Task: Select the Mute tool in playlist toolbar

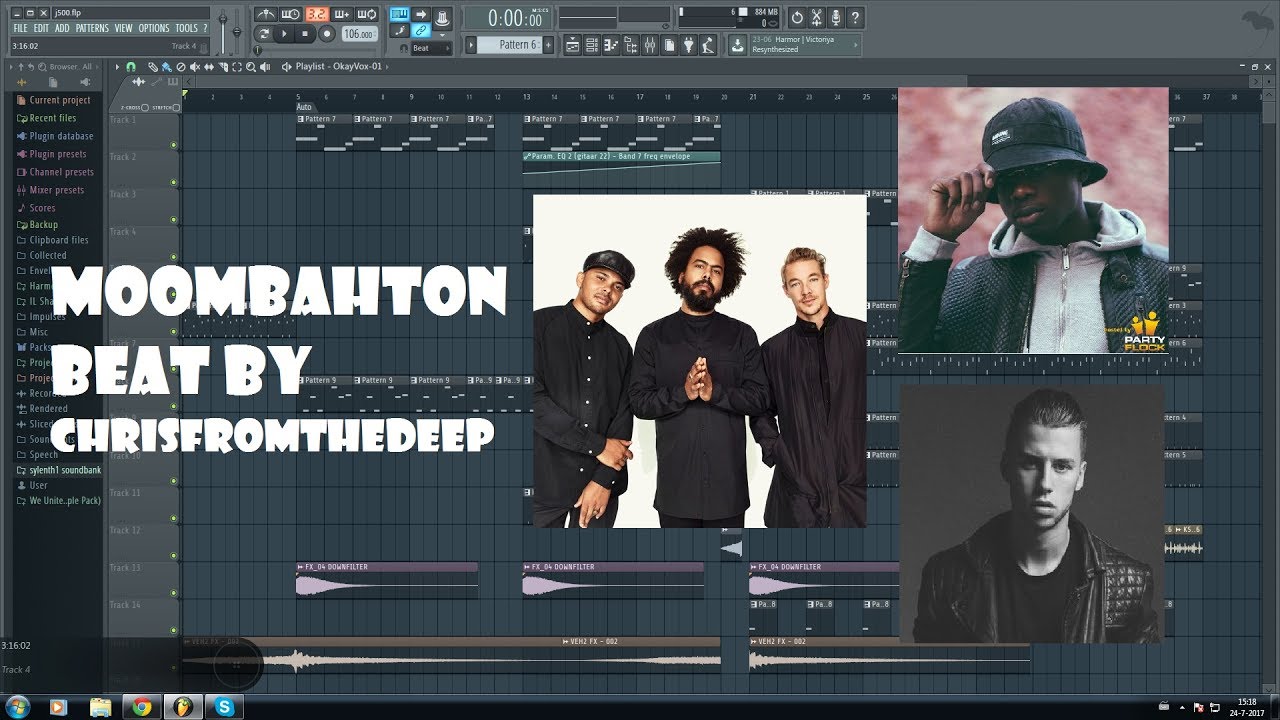Action: point(194,67)
